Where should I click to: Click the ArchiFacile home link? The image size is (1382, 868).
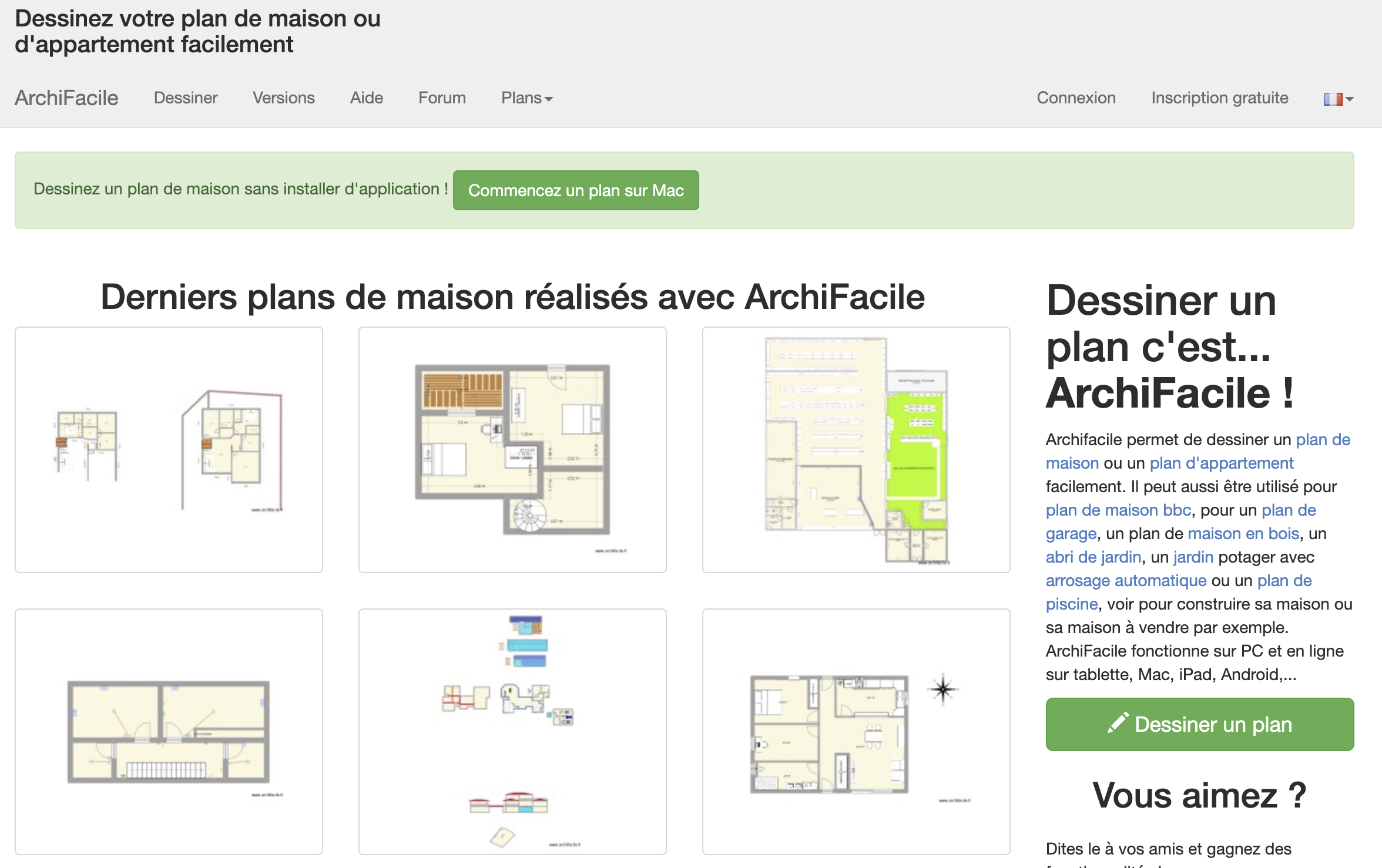pyautogui.click(x=66, y=98)
